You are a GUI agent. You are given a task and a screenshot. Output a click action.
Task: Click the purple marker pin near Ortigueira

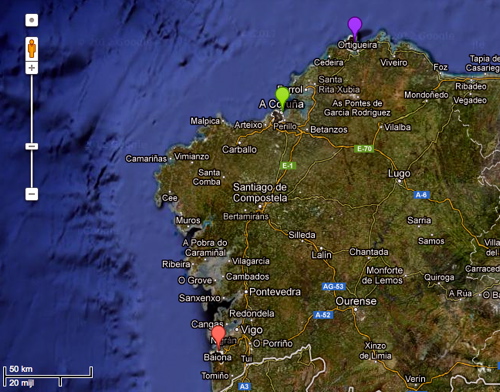click(355, 27)
